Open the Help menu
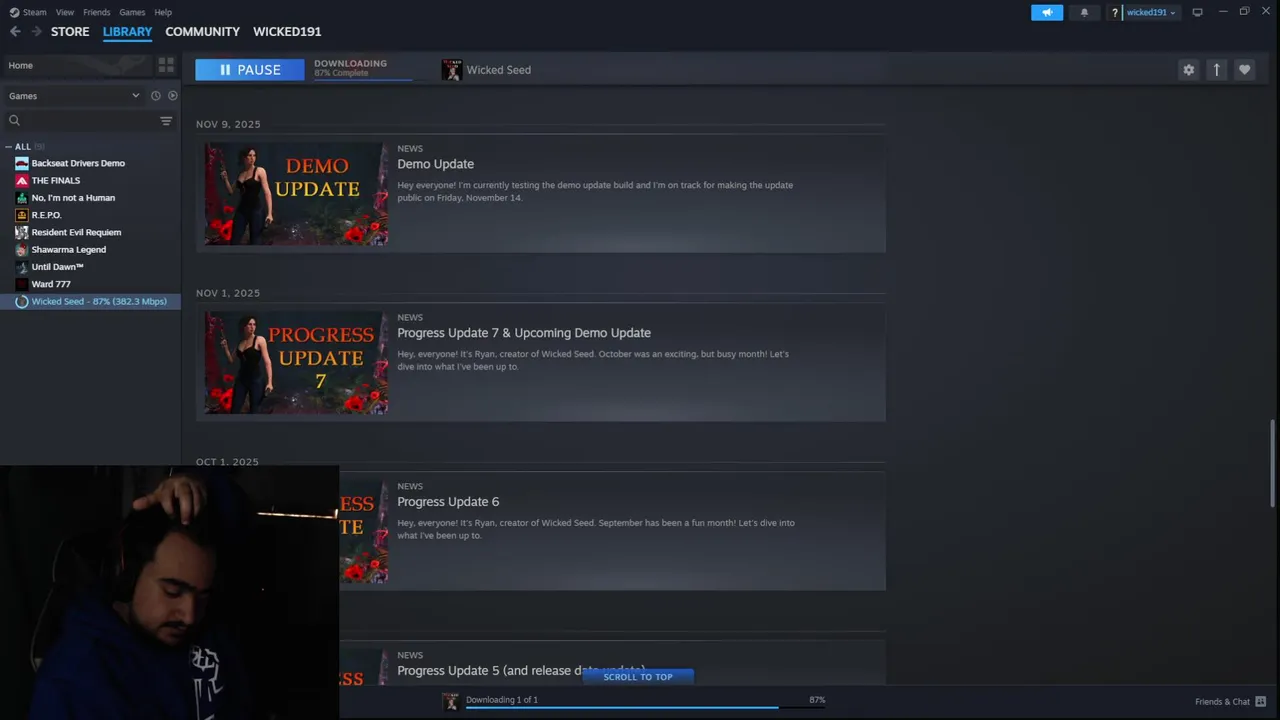 pyautogui.click(x=163, y=12)
